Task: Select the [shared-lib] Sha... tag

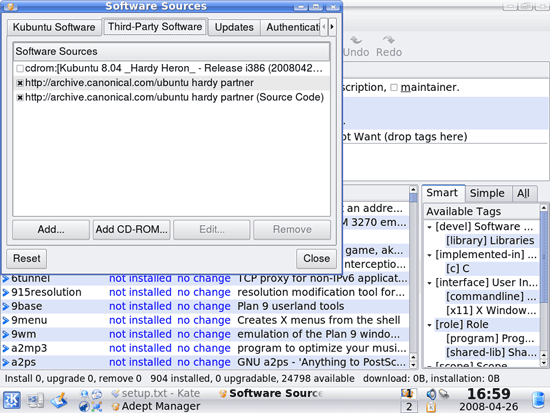Action: pyautogui.click(x=491, y=353)
